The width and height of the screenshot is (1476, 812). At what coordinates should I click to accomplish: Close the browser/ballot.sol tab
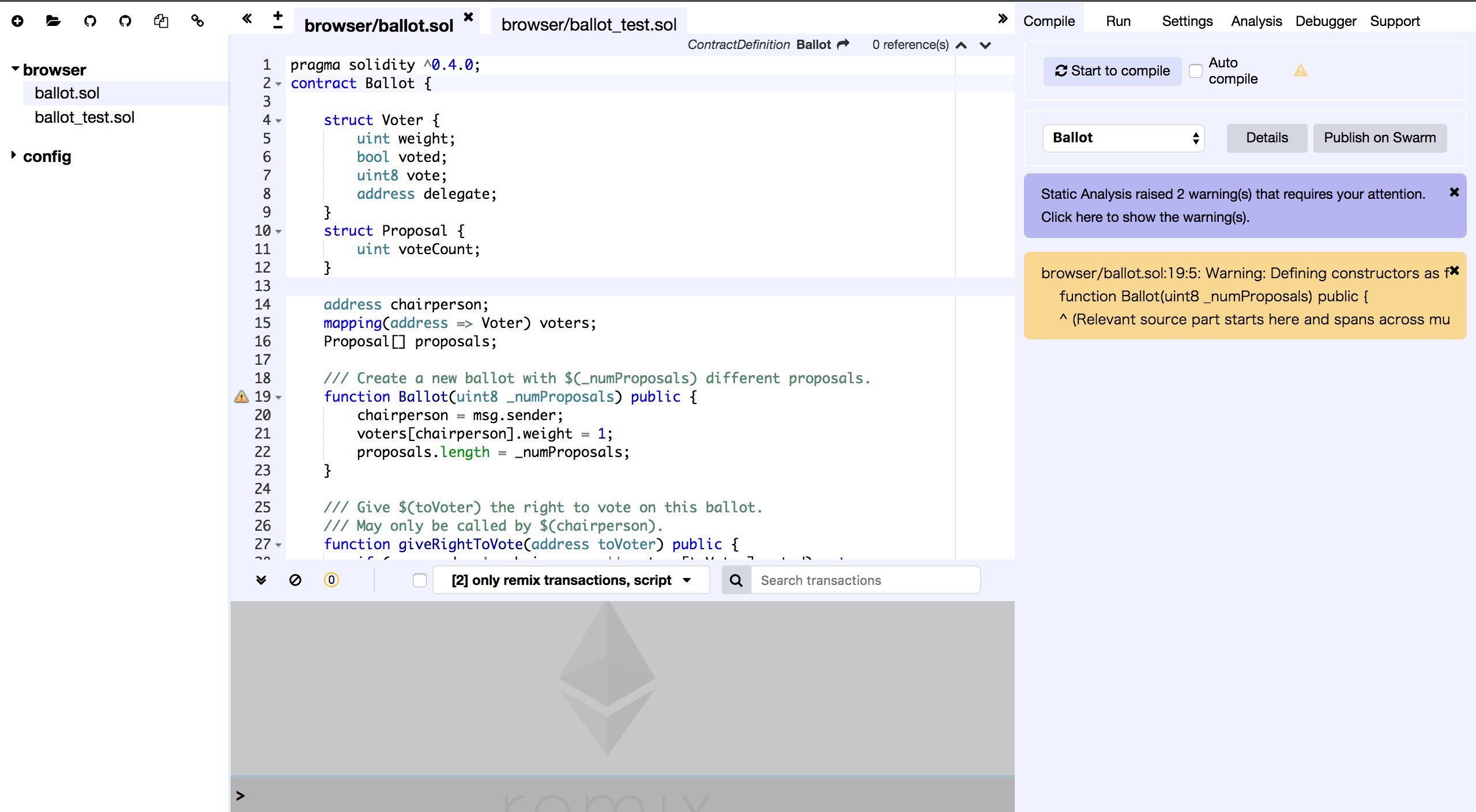[469, 17]
